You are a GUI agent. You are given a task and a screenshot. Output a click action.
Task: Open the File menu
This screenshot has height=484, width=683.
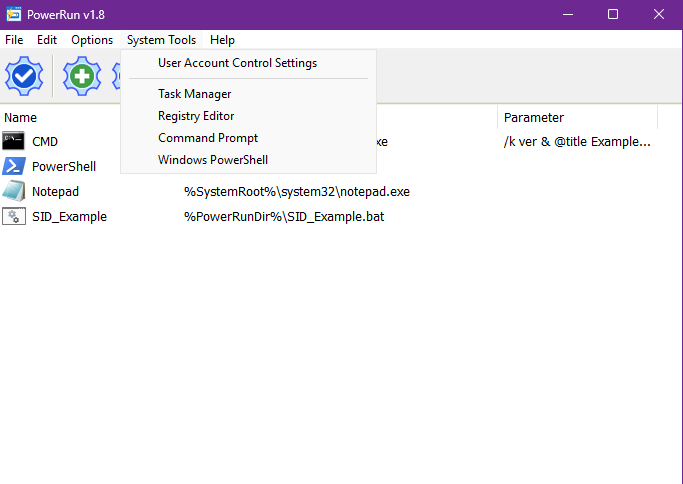click(x=14, y=40)
